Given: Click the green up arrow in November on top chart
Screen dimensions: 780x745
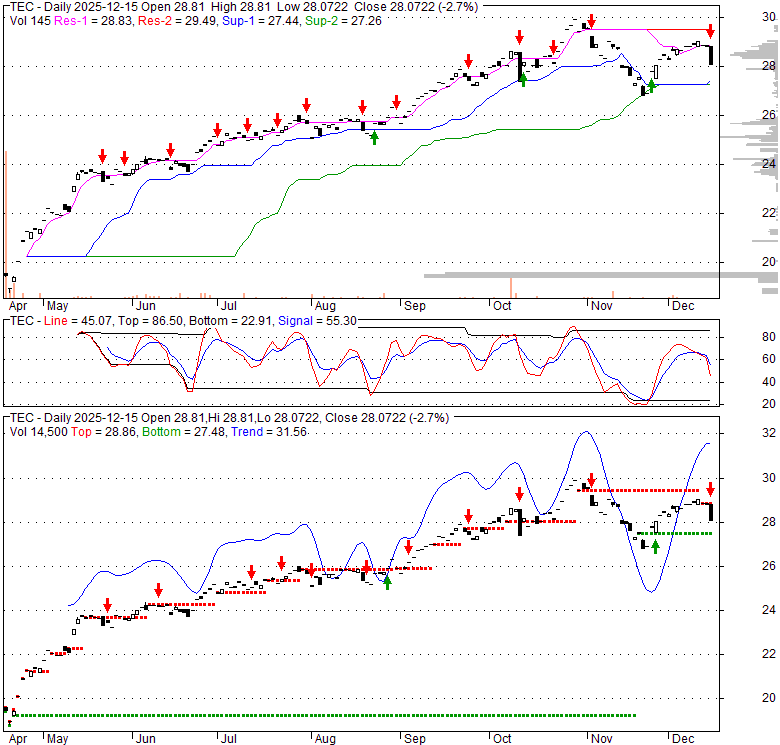Looking at the screenshot, I should (651, 86).
